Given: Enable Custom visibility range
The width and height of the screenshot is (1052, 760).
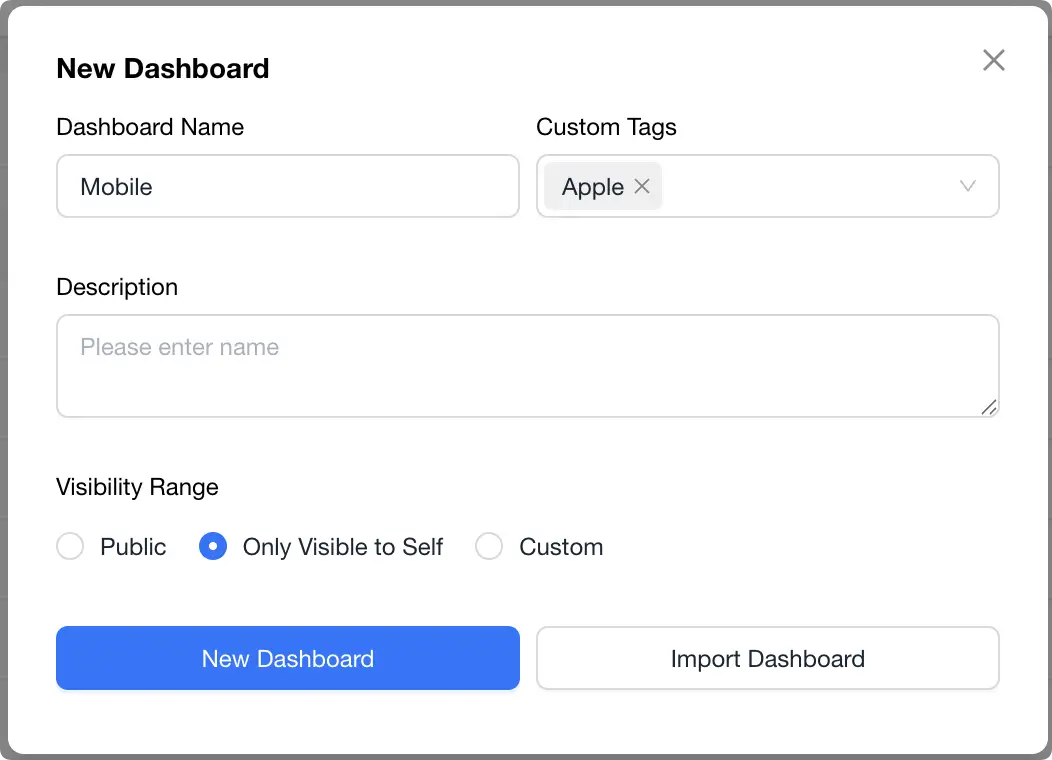Looking at the screenshot, I should (x=489, y=547).
